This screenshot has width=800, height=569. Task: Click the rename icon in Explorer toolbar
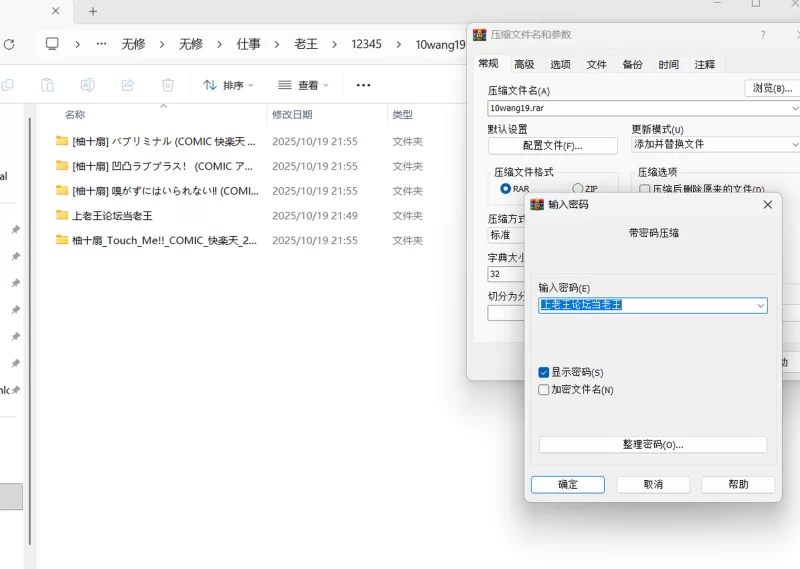pos(88,85)
